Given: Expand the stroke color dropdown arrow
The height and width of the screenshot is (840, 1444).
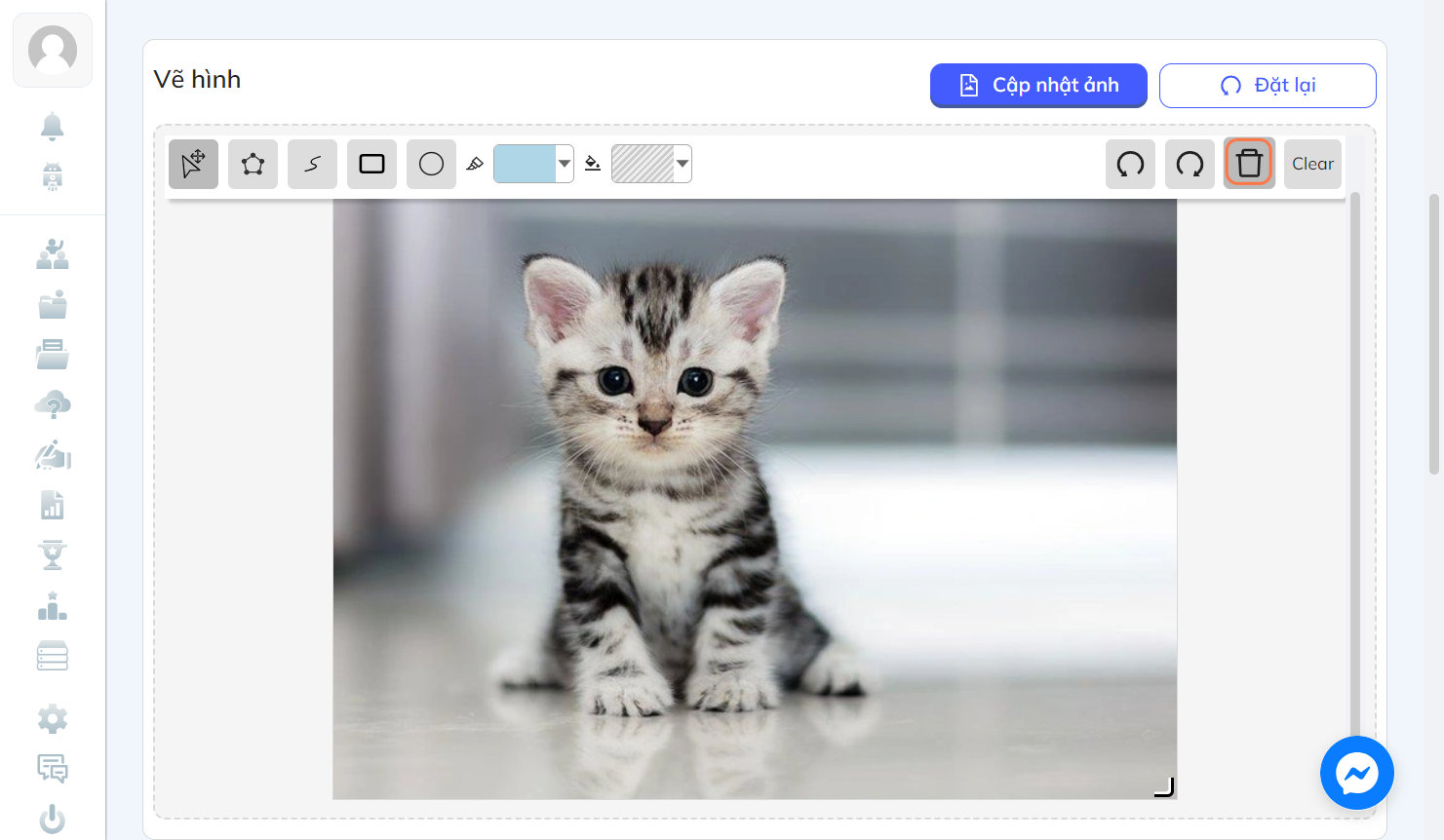Looking at the screenshot, I should click(x=565, y=164).
